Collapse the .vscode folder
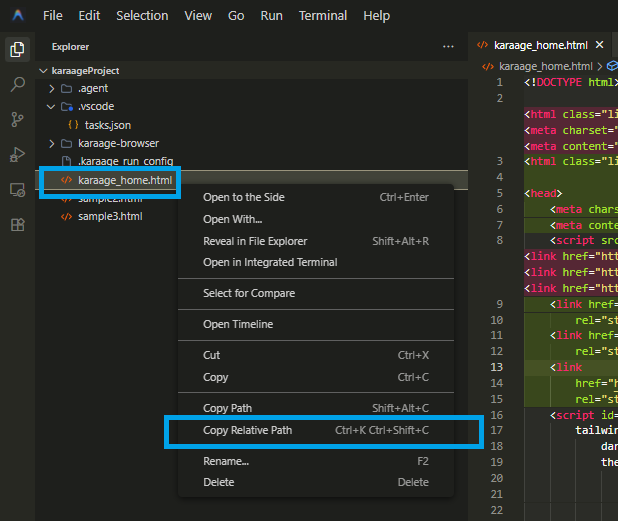 pos(53,107)
